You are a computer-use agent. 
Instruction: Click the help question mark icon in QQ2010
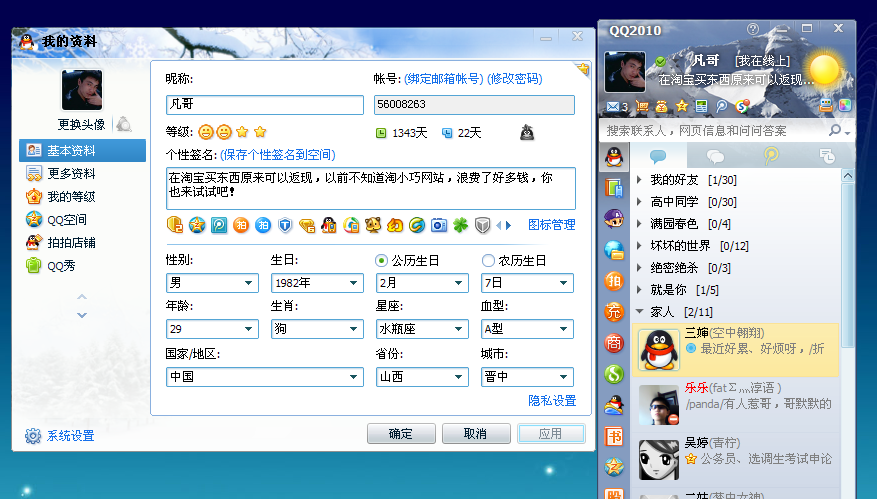[x=753, y=29]
